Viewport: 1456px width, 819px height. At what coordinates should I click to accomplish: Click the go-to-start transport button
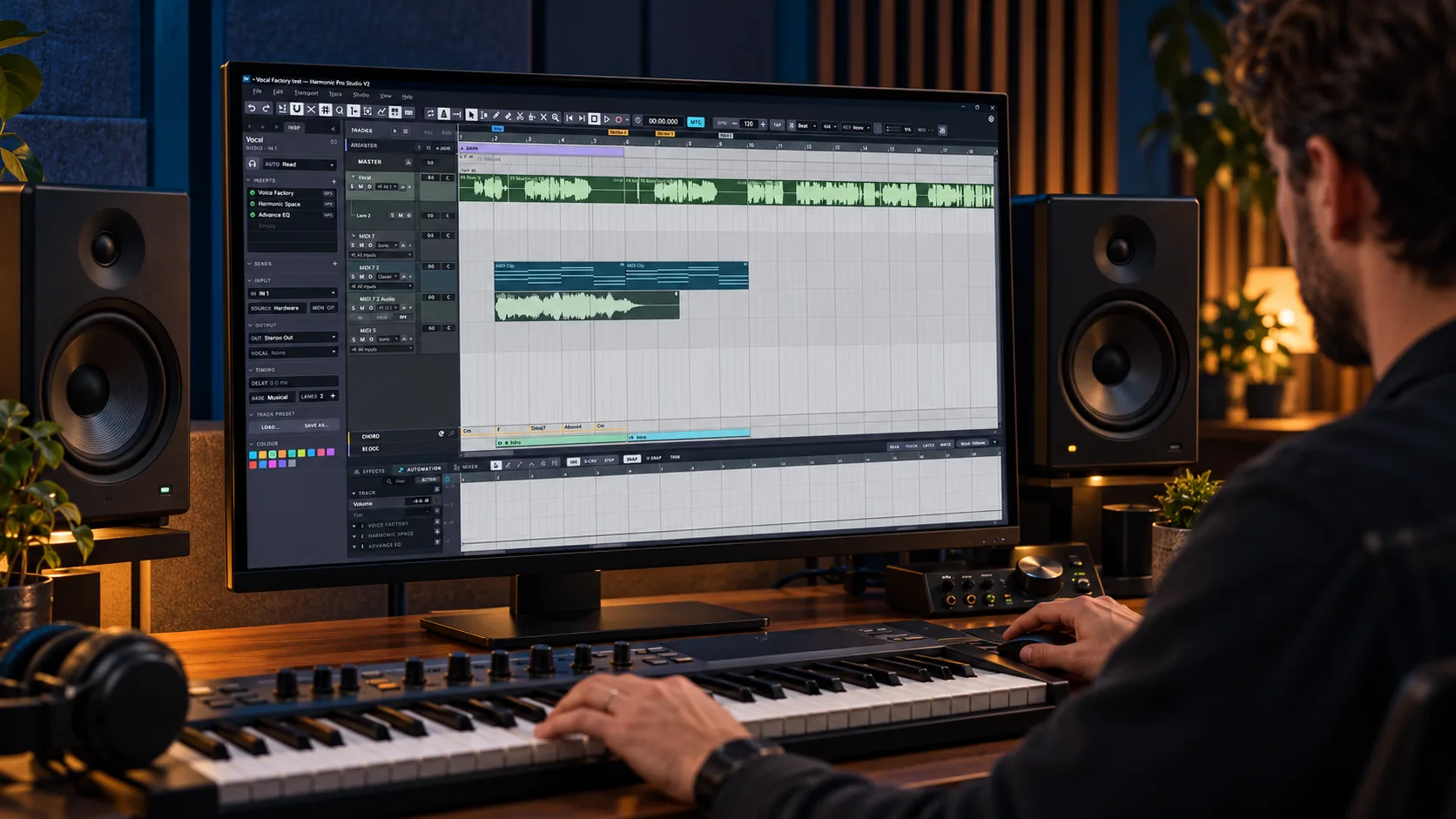[x=570, y=117]
